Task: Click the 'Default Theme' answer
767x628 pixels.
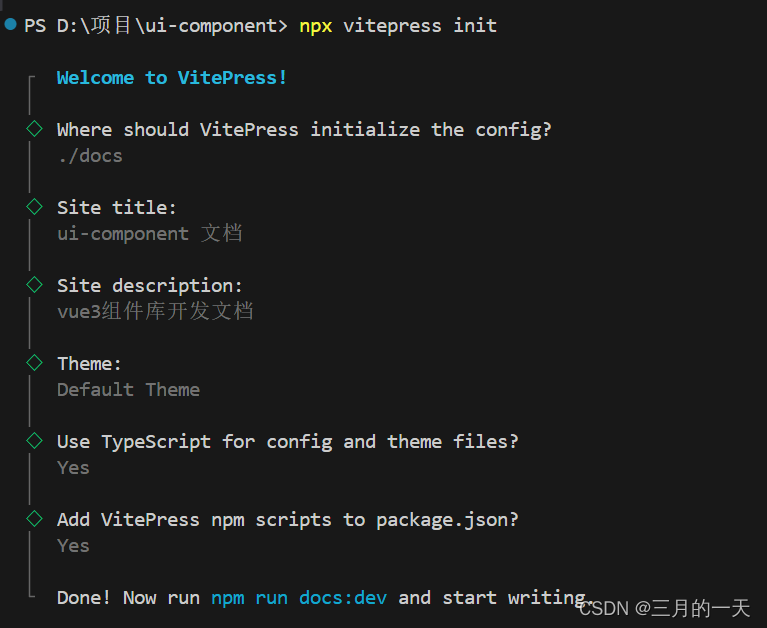Action: [128, 390]
